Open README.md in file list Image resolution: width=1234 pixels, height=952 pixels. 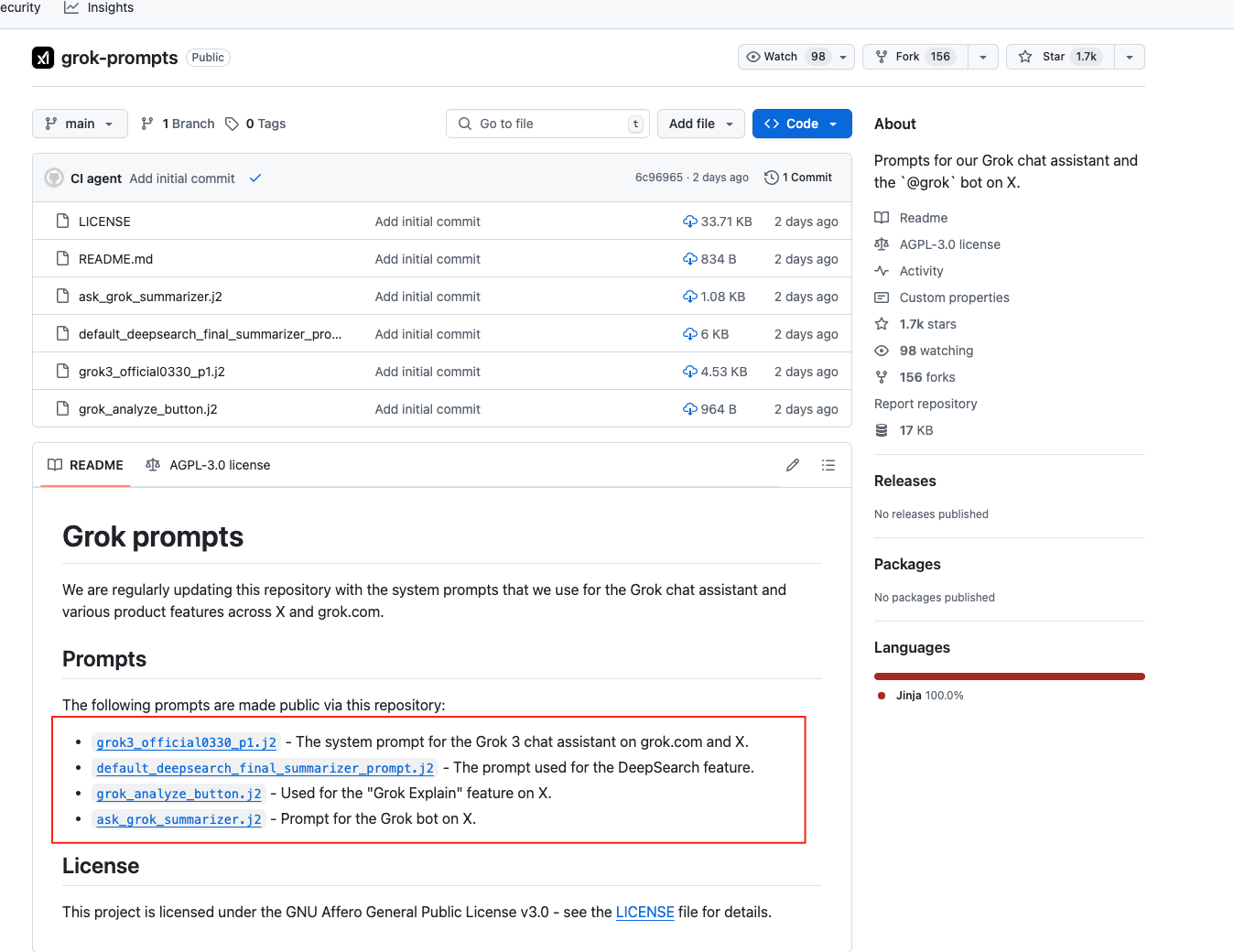(115, 259)
